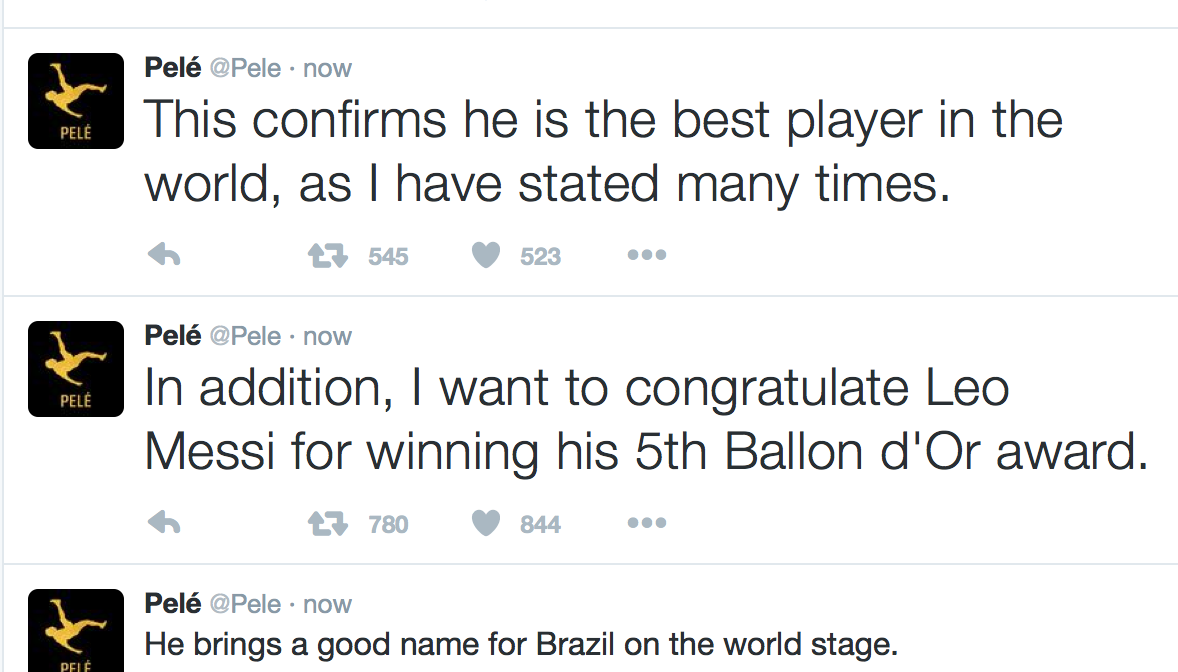
Task: Like the "best player in the world" tweet
Action: [x=485, y=256]
